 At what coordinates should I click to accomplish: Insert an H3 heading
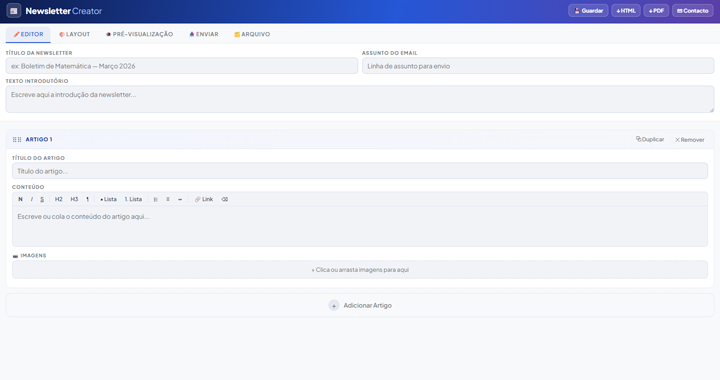coord(74,199)
